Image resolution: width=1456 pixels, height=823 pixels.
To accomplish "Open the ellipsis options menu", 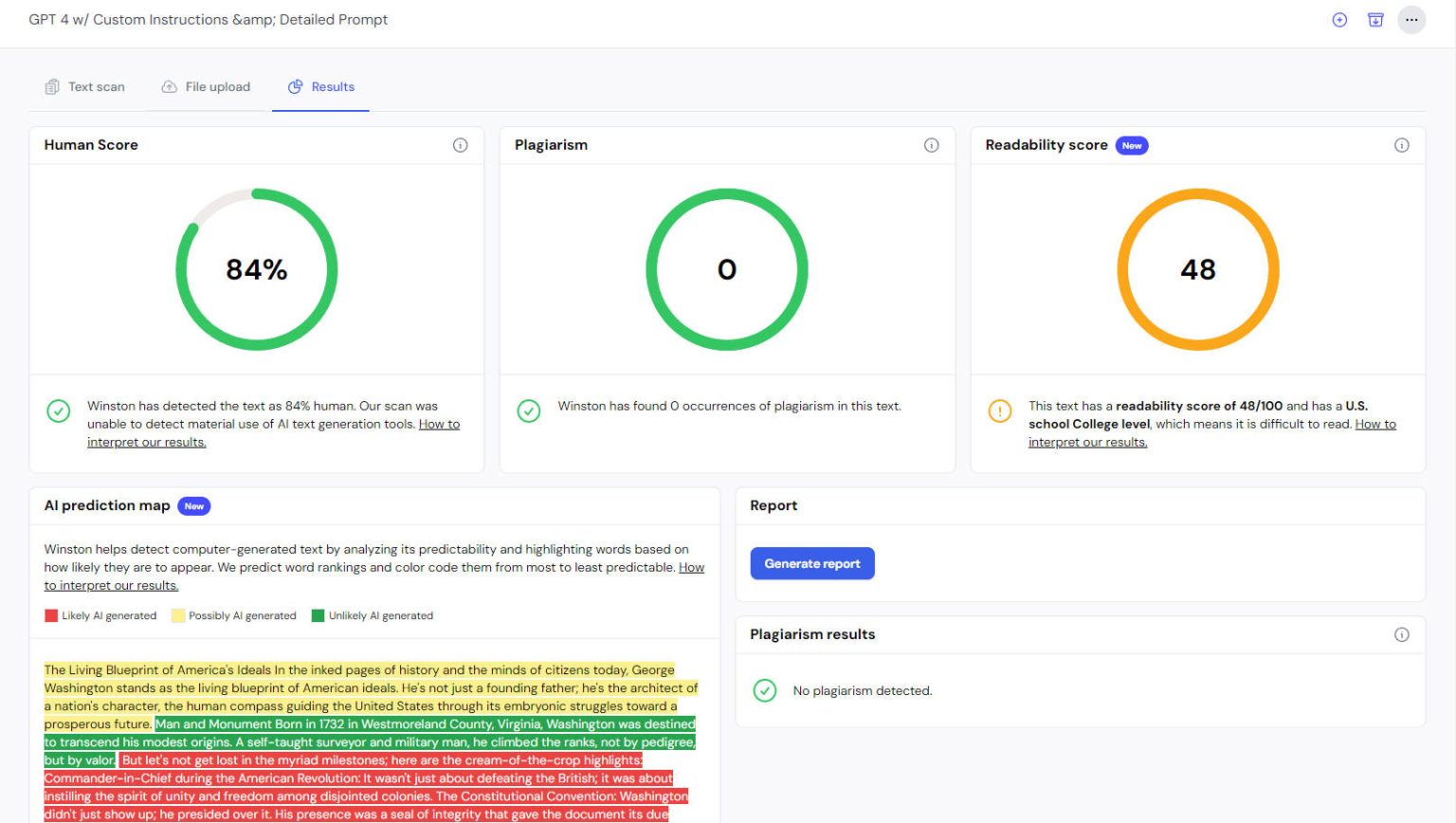I will 1411,19.
